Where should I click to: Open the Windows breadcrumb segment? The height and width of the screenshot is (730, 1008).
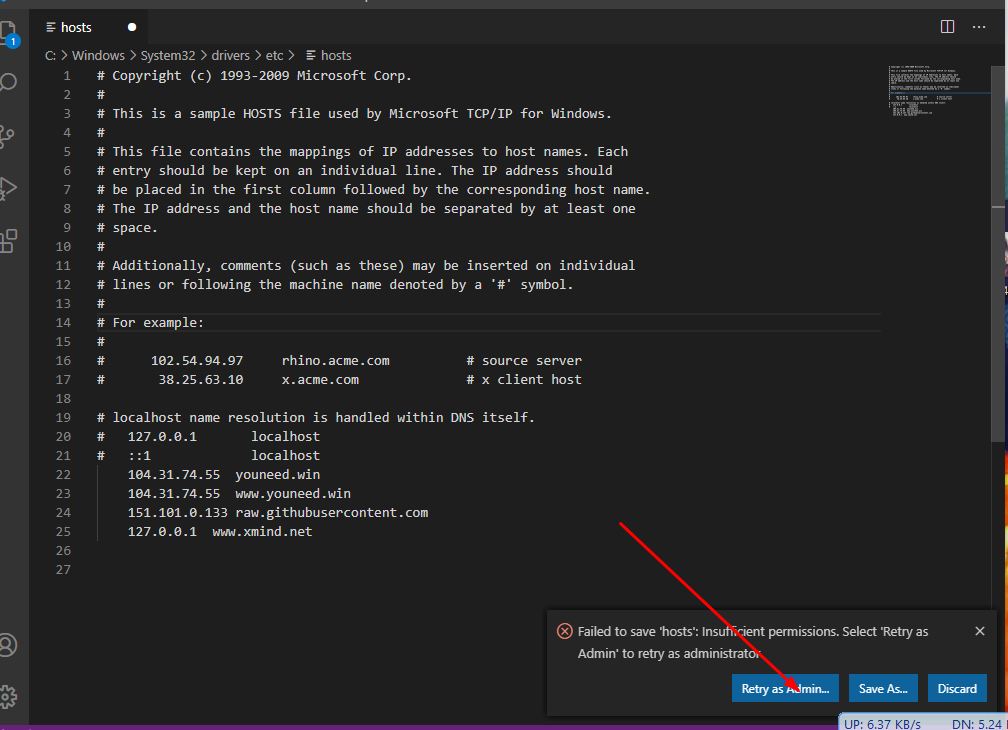coord(98,55)
